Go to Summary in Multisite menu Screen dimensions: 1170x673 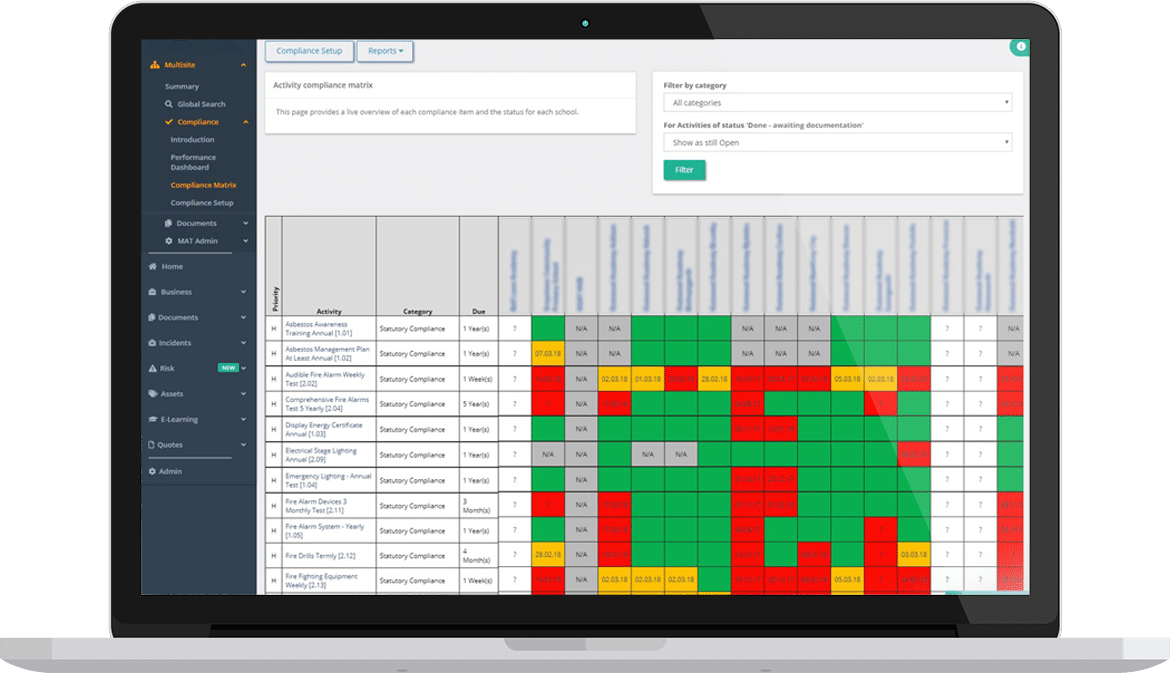tap(182, 87)
